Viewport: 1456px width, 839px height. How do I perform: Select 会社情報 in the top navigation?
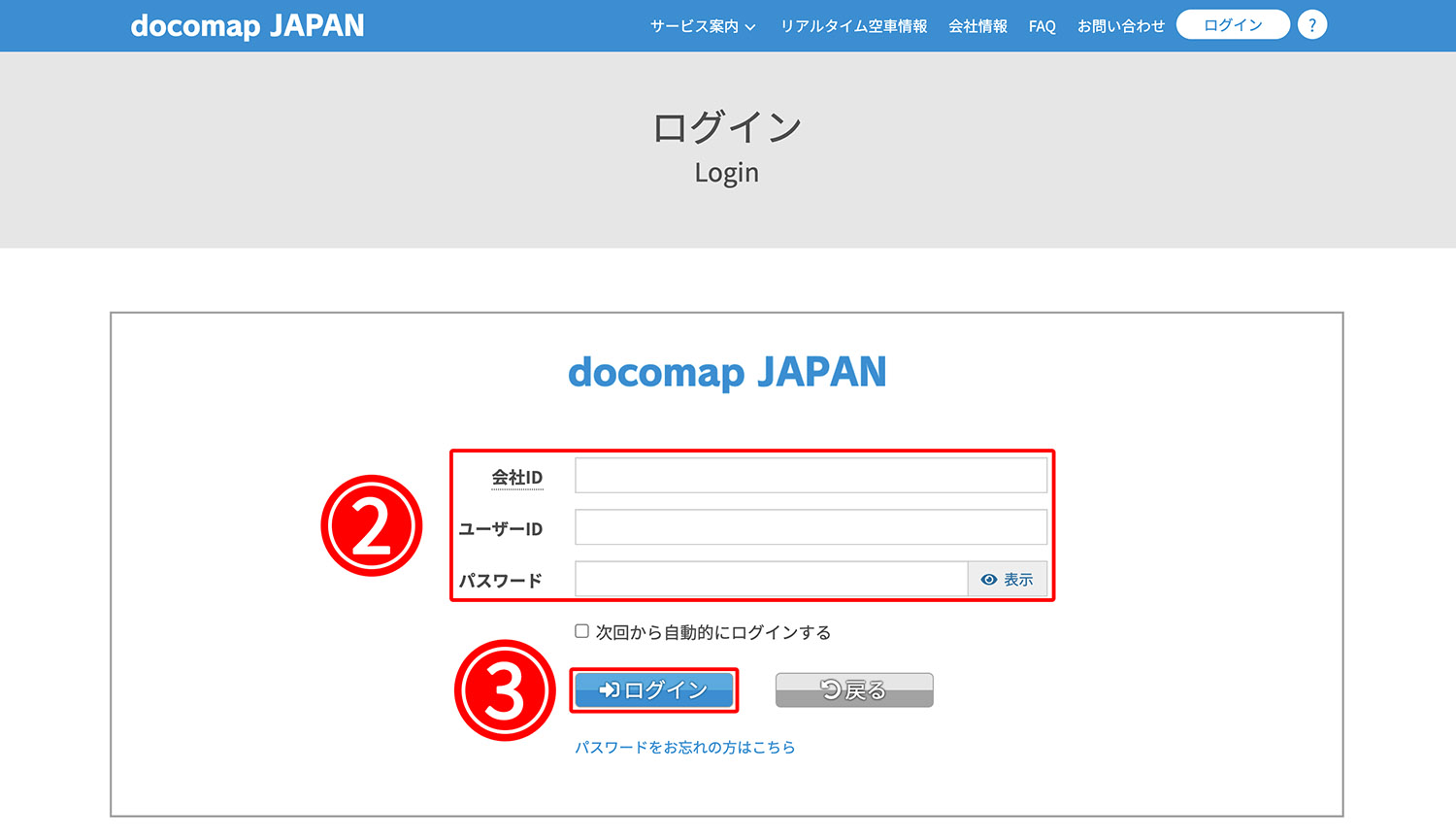coord(977,26)
